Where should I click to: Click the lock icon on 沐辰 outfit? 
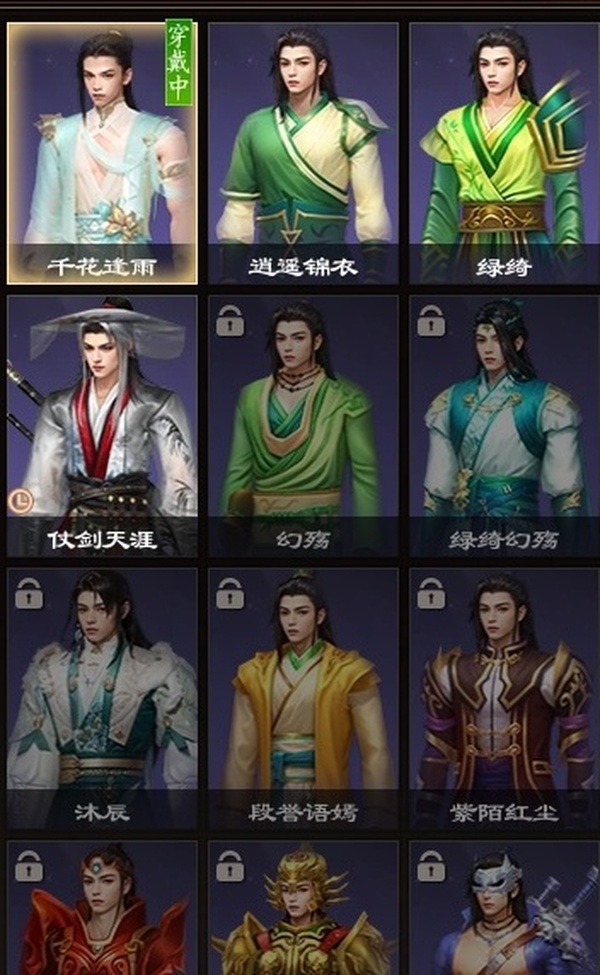coord(29,593)
